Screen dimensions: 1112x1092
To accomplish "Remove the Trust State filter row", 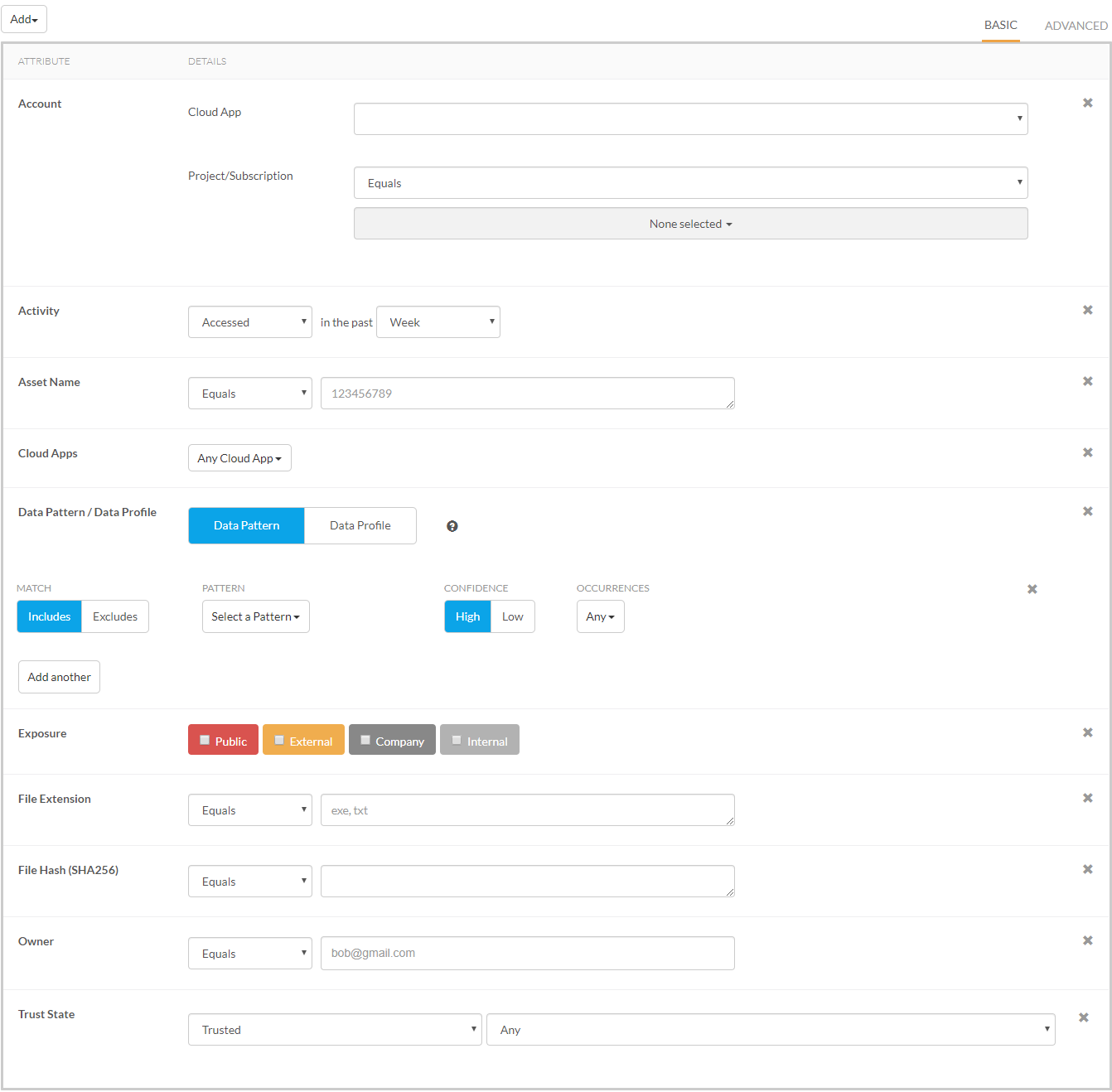I will [x=1083, y=1017].
